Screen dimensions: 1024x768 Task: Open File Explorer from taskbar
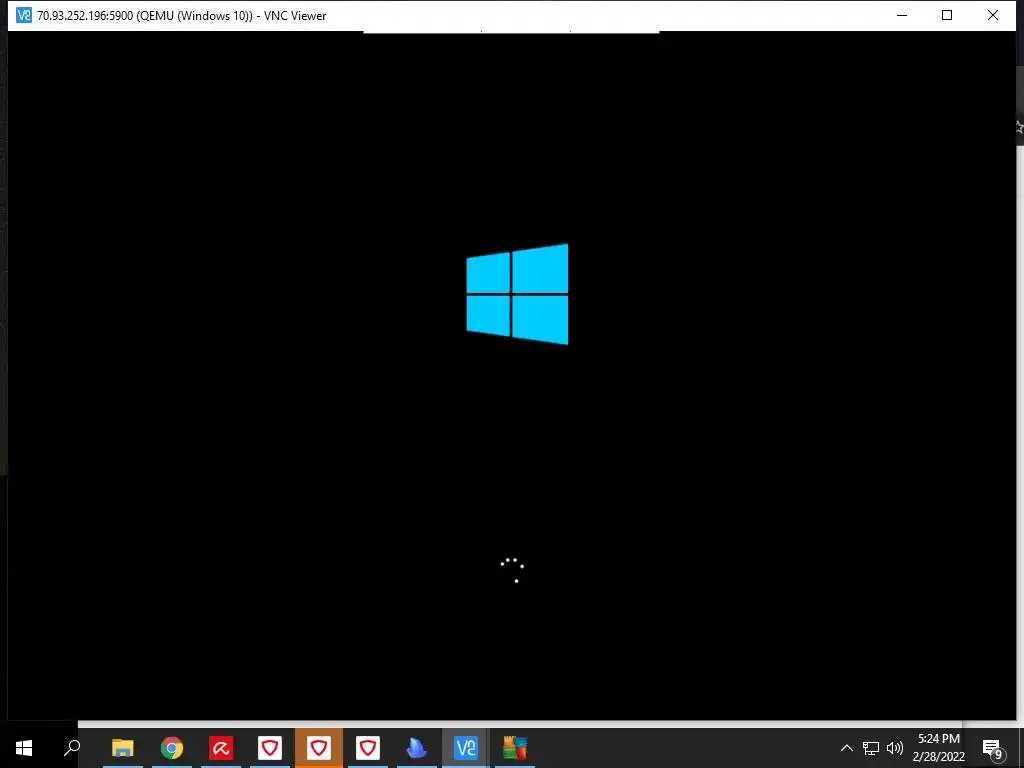(x=123, y=748)
